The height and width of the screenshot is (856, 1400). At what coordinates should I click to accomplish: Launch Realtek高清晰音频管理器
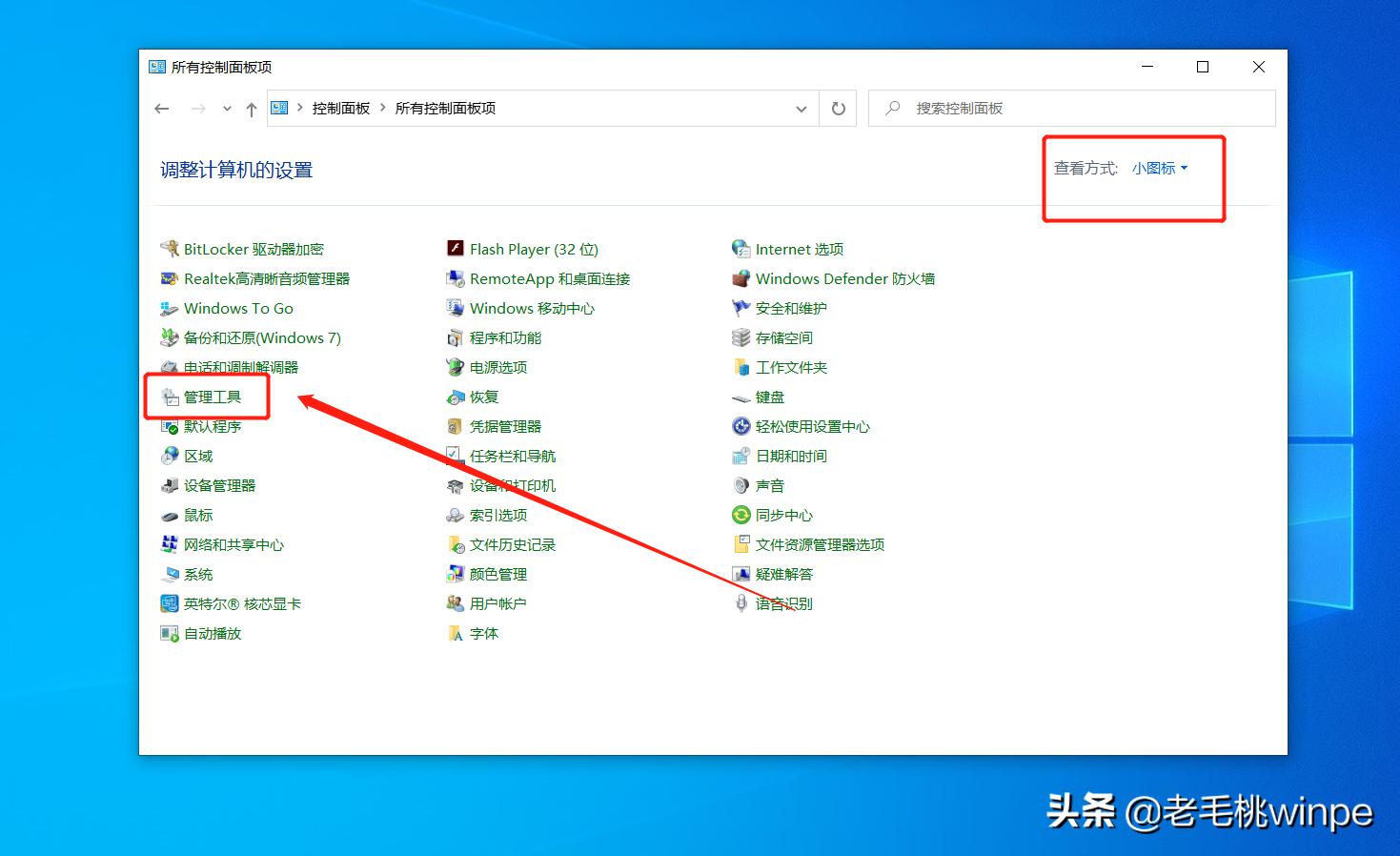coord(266,278)
